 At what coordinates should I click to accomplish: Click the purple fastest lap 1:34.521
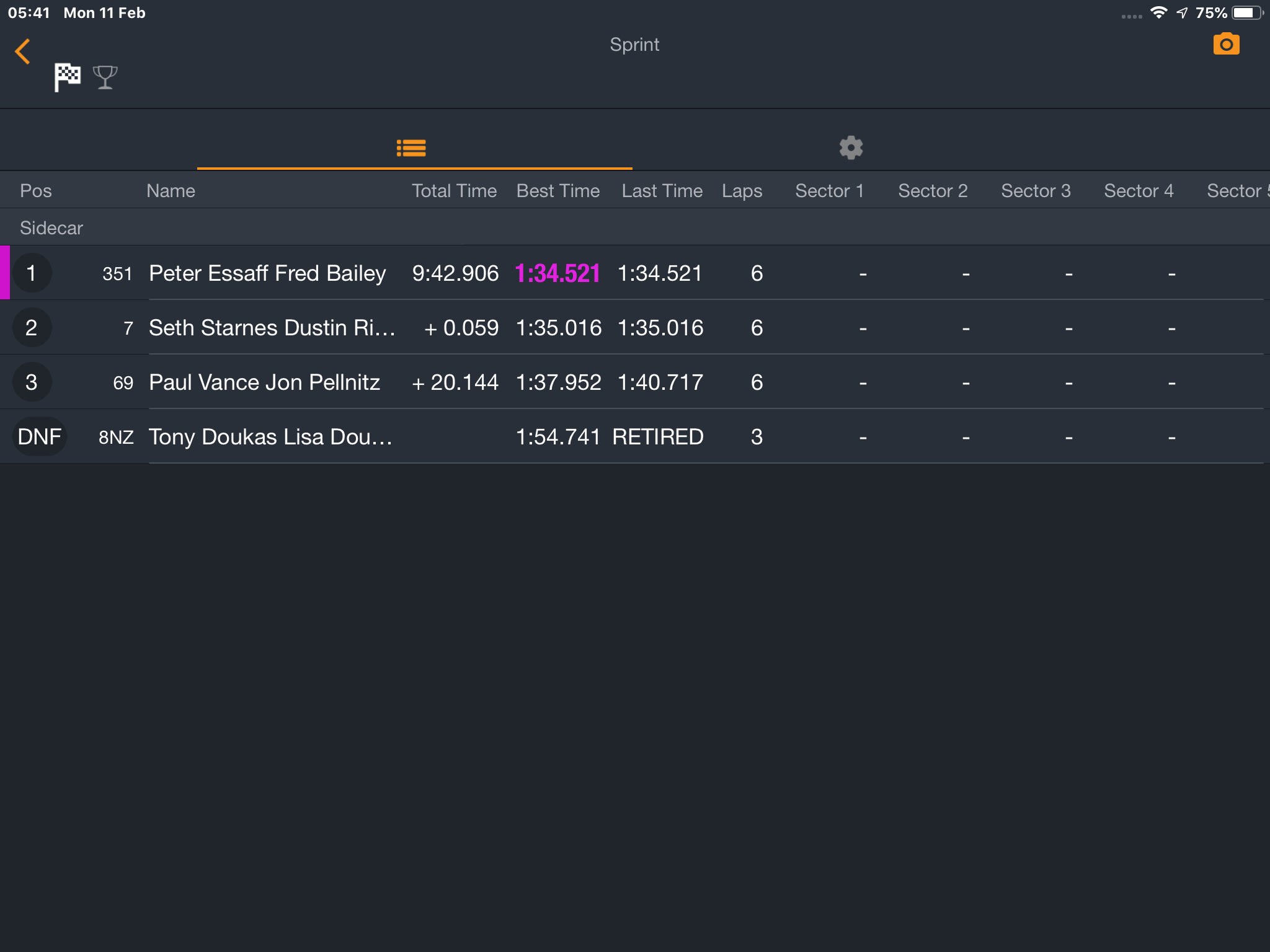tap(557, 273)
